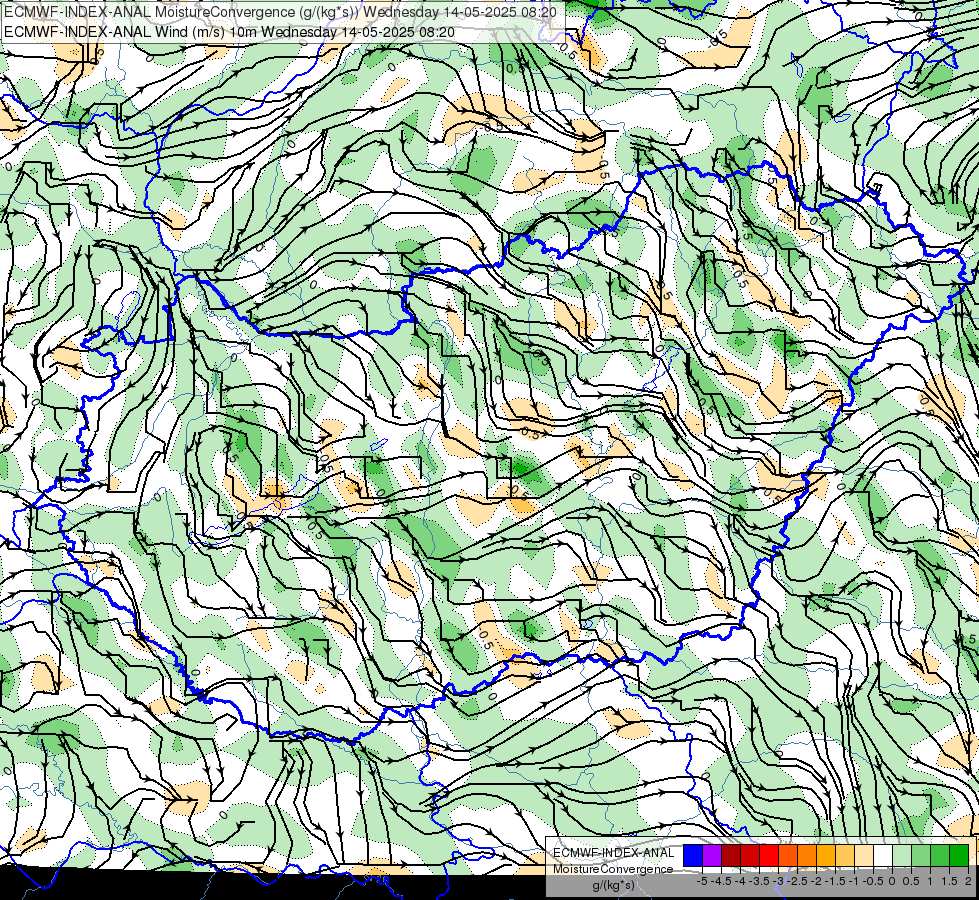This screenshot has width=979, height=900.
Task: Click amber swatch between -1.5 and -1
Action: pyautogui.click(x=845, y=856)
